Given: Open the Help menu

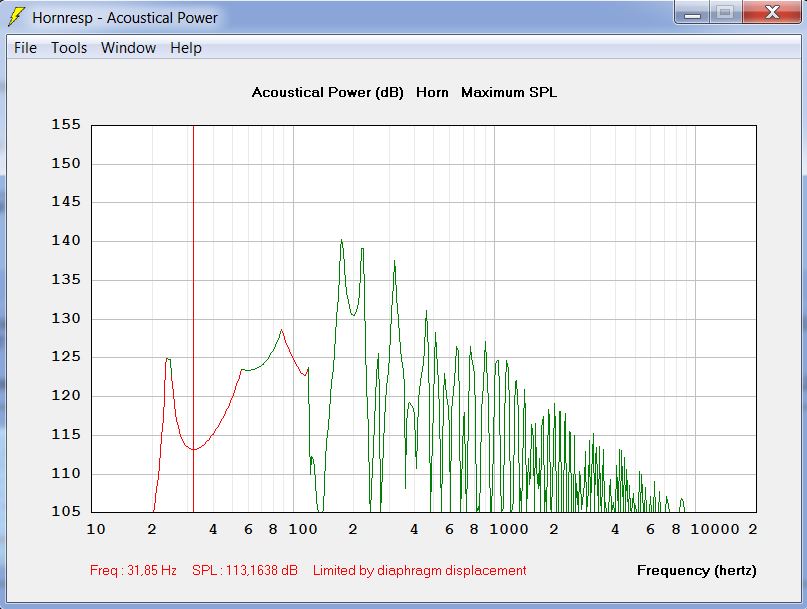Looking at the screenshot, I should tap(186, 48).
